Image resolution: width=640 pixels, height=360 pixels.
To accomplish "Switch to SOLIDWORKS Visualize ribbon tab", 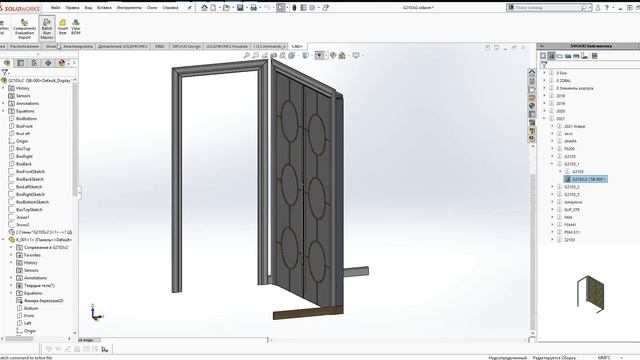I will pos(227,46).
